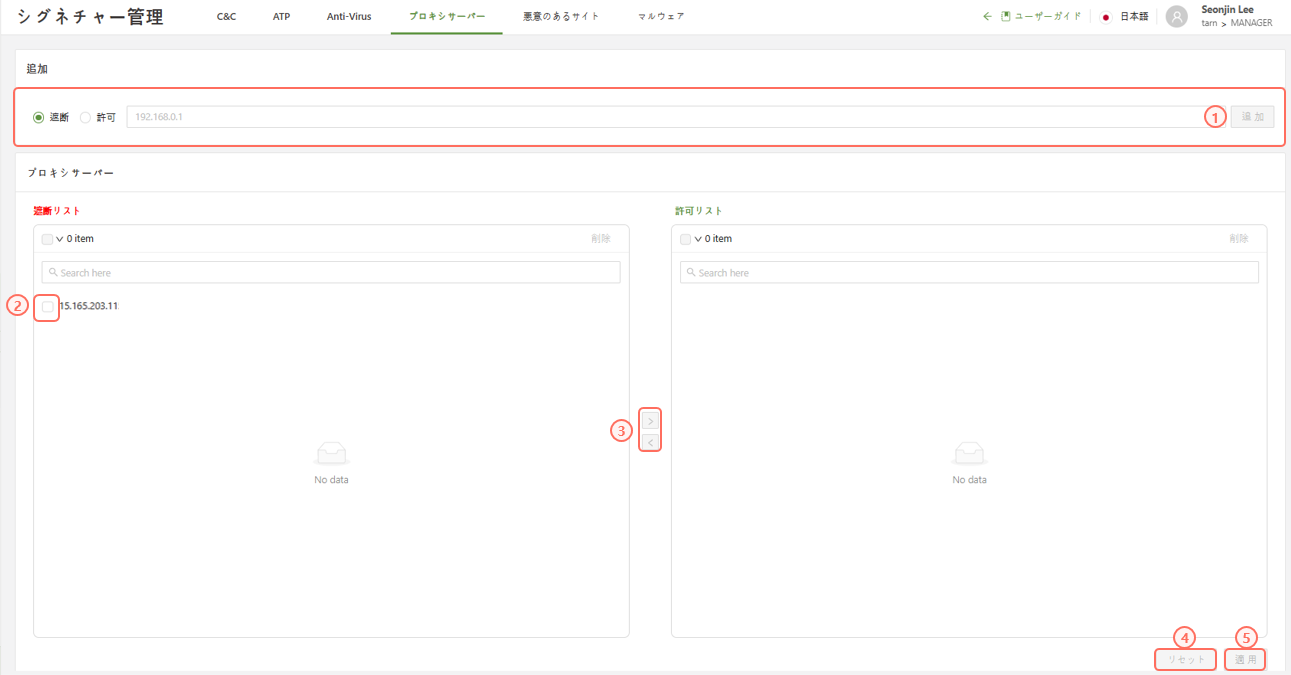
Task: Check the 15.165.203.11 checkbox
Action: point(48,306)
